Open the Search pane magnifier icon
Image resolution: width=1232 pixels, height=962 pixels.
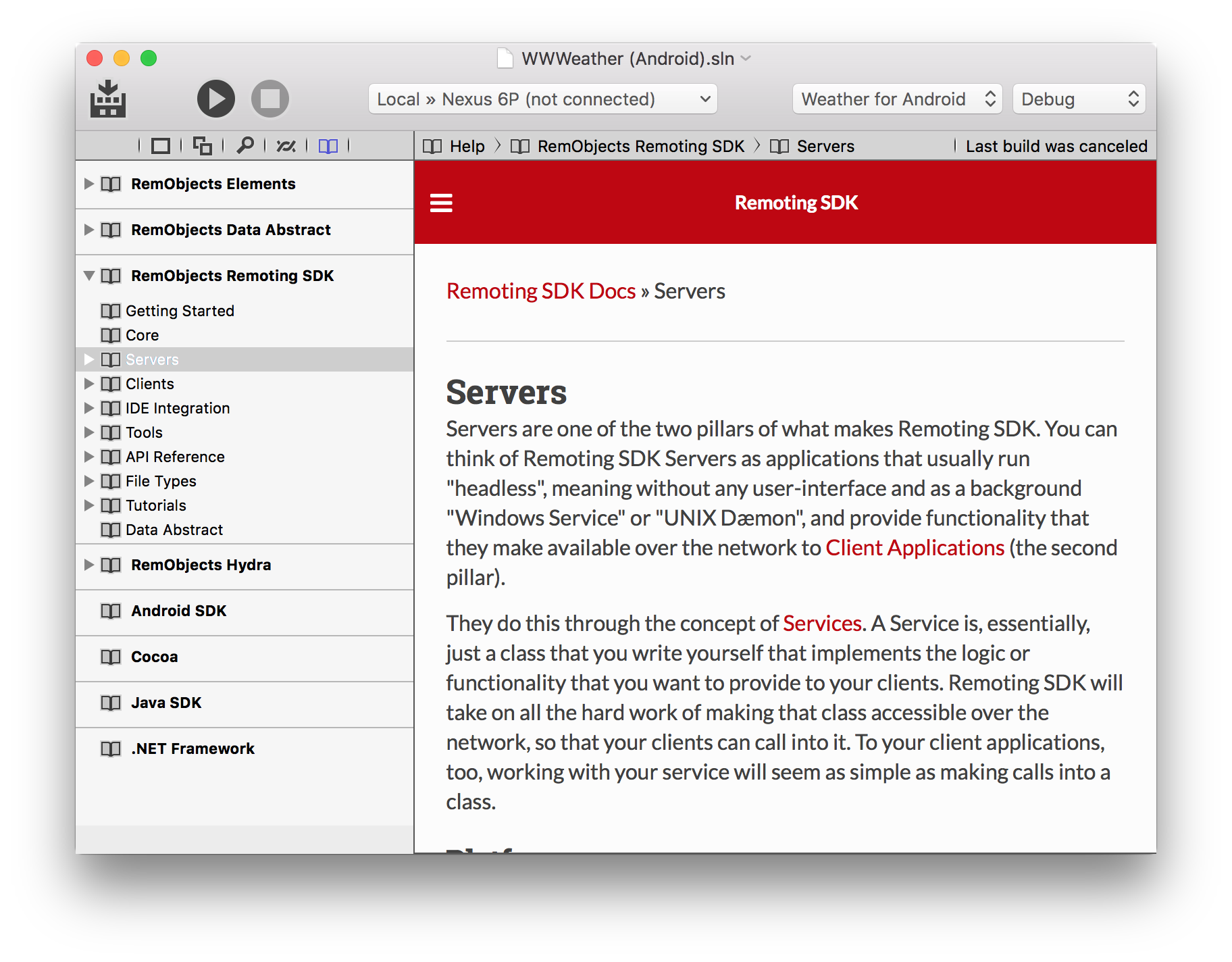tap(245, 145)
